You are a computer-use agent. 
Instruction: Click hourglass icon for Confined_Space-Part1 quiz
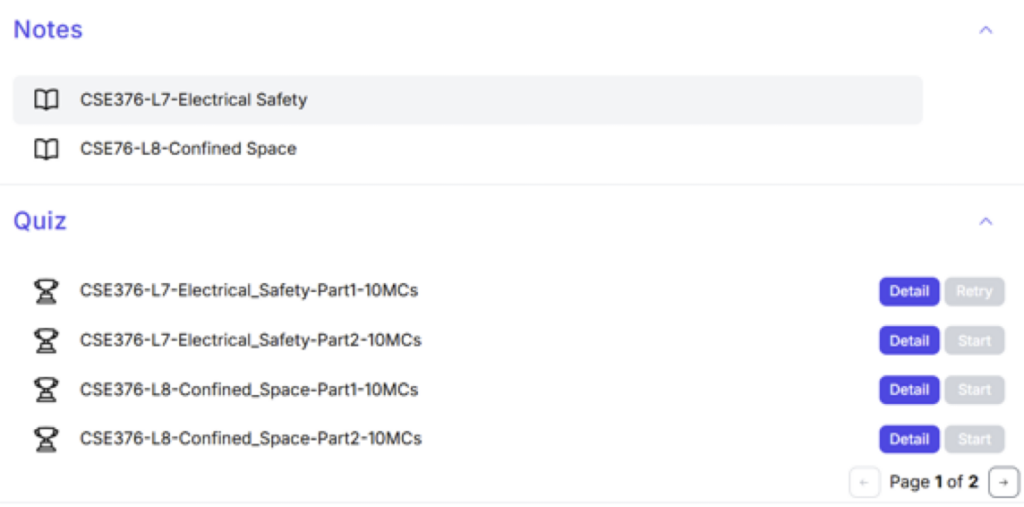coord(46,390)
